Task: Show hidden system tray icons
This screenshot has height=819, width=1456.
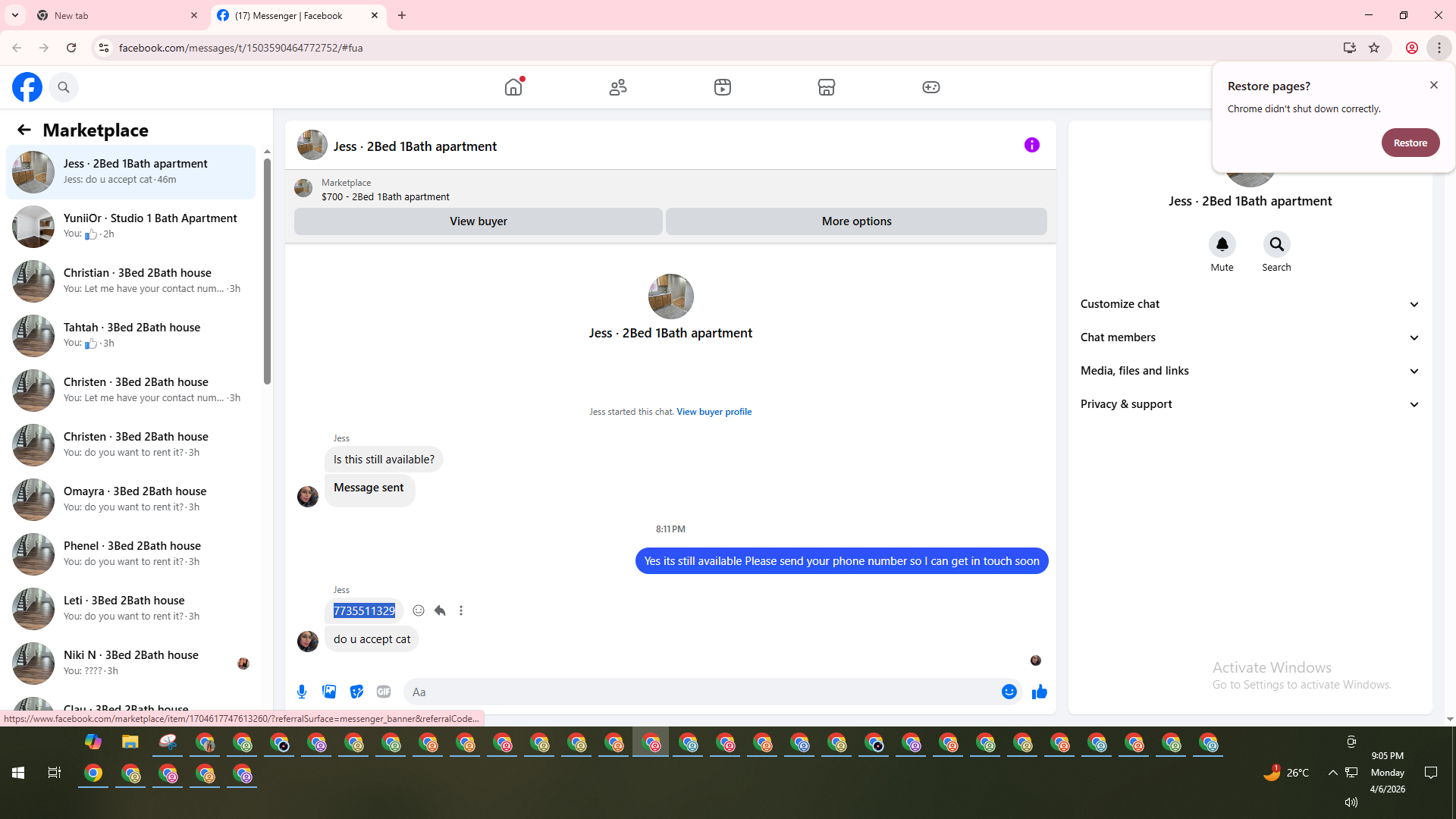Action: pyautogui.click(x=1332, y=773)
